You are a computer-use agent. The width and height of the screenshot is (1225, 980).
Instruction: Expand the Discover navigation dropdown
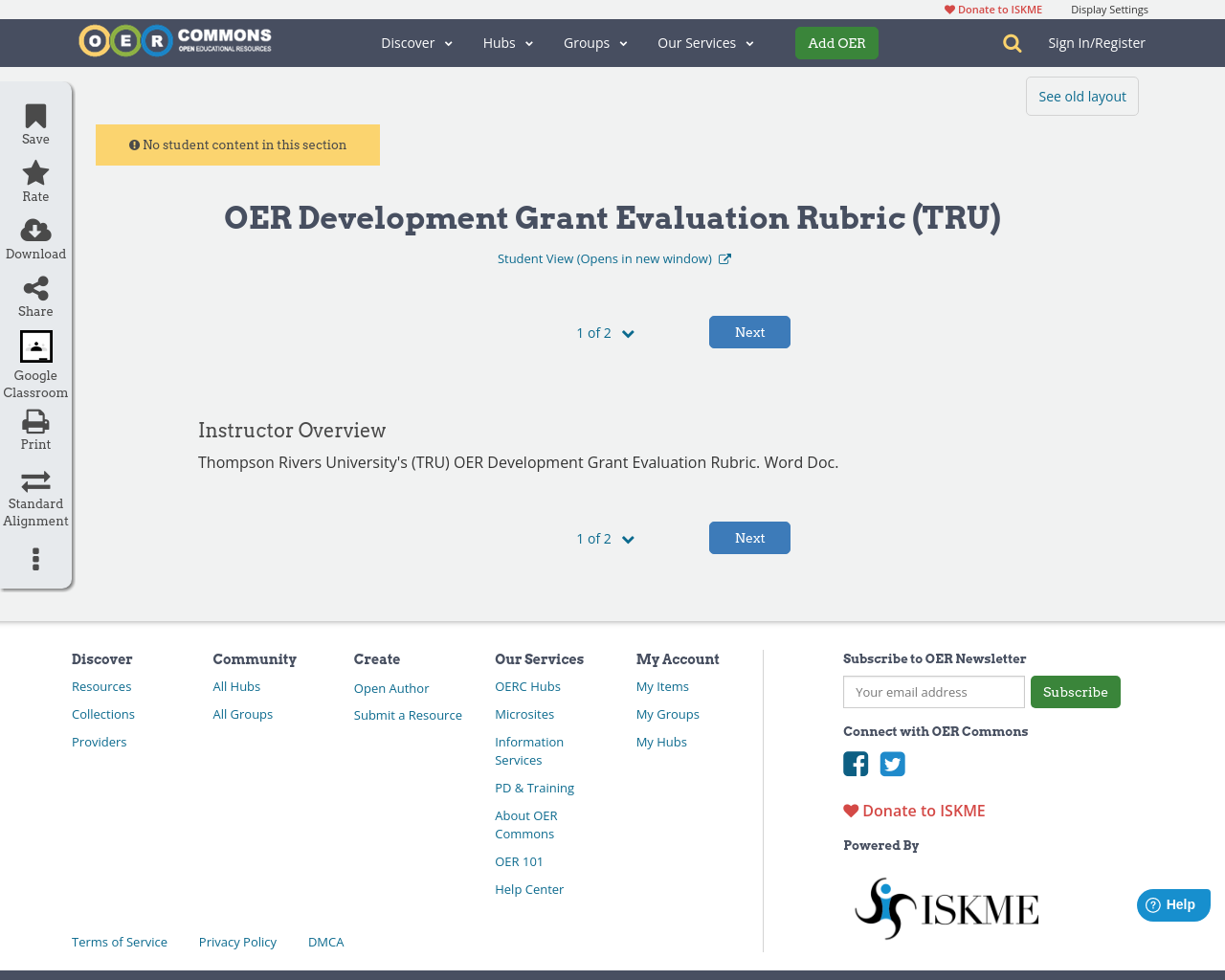tap(416, 43)
